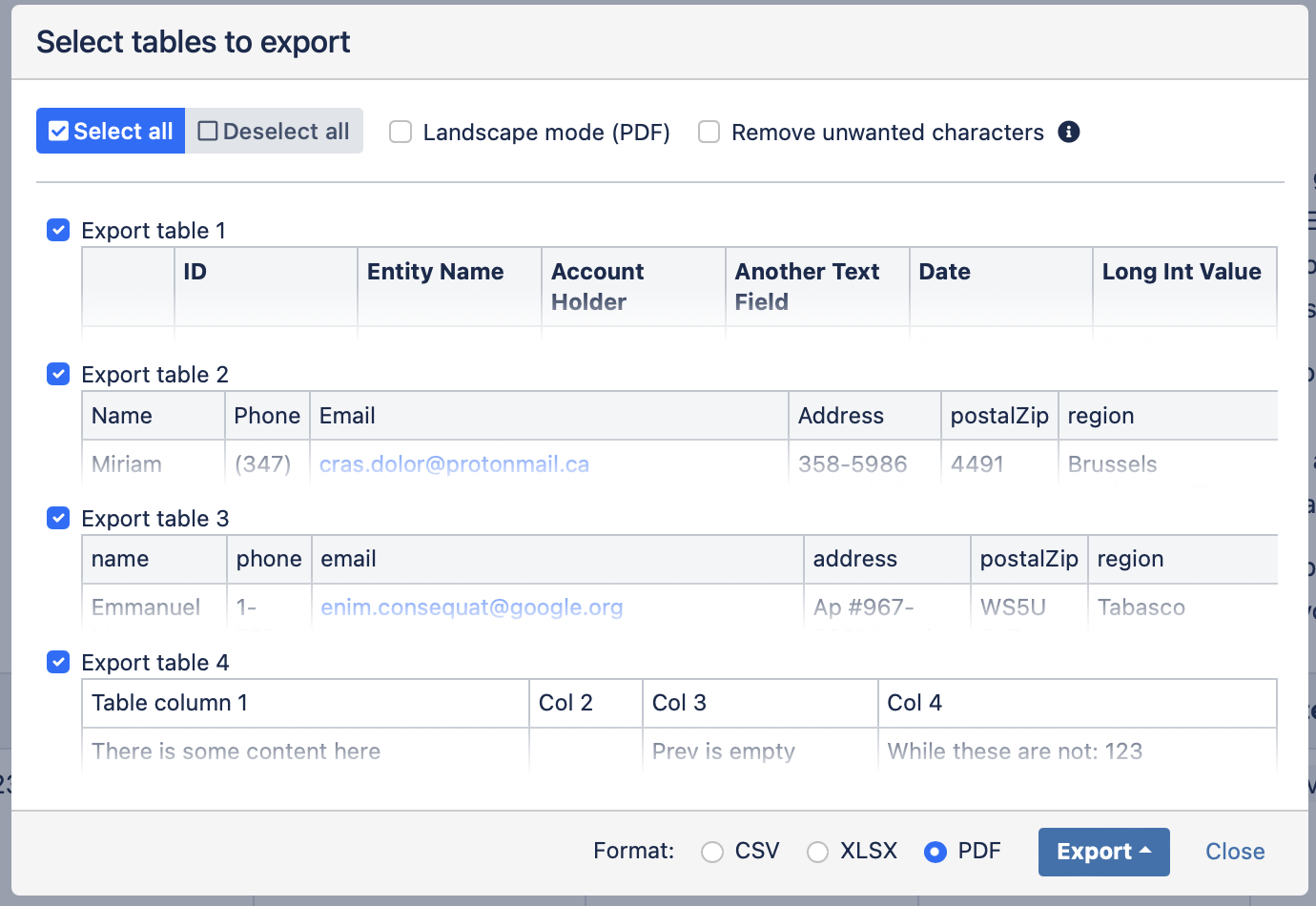Choose the CSV format radio button
The image size is (1316, 906).
click(x=712, y=852)
